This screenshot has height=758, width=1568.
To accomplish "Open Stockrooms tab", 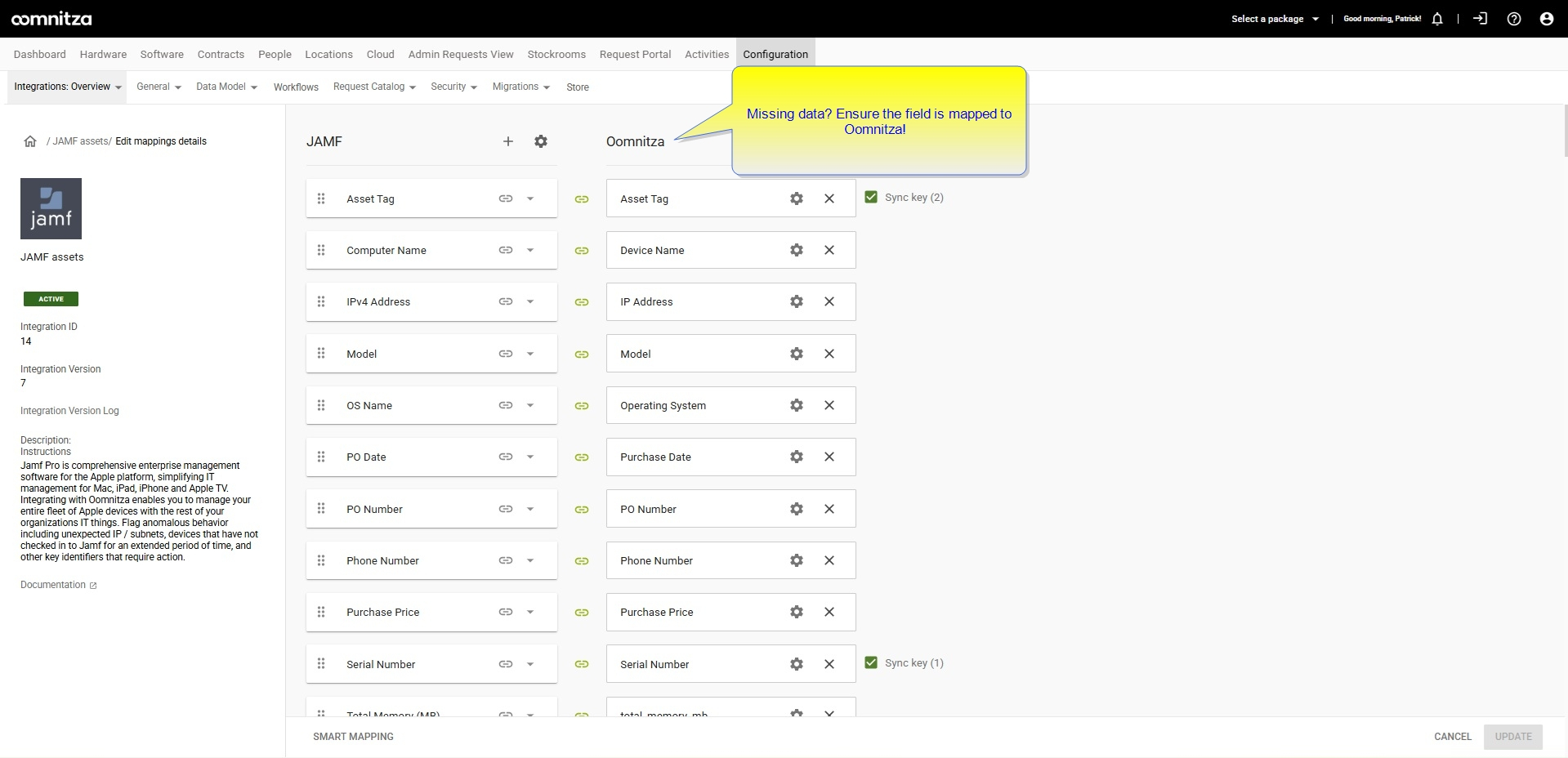I will tap(556, 55).
